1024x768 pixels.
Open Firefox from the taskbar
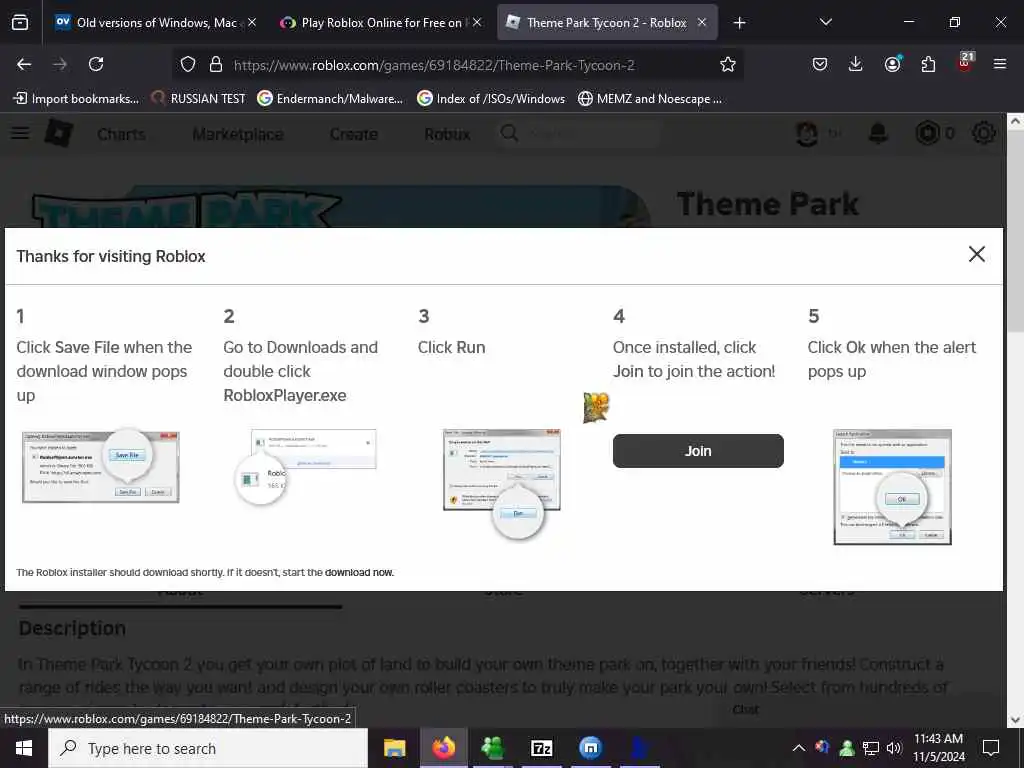[443, 748]
